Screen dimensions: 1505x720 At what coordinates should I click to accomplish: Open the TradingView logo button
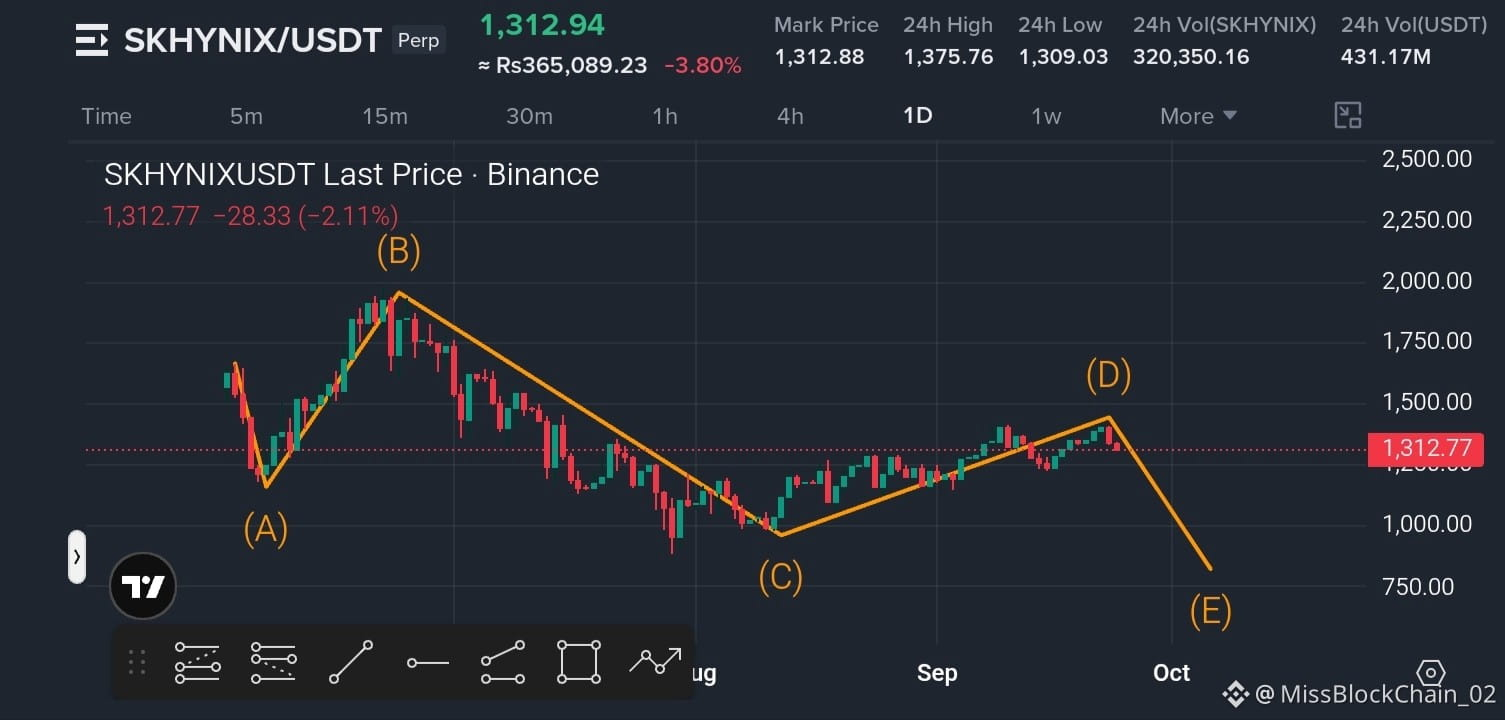click(x=142, y=586)
